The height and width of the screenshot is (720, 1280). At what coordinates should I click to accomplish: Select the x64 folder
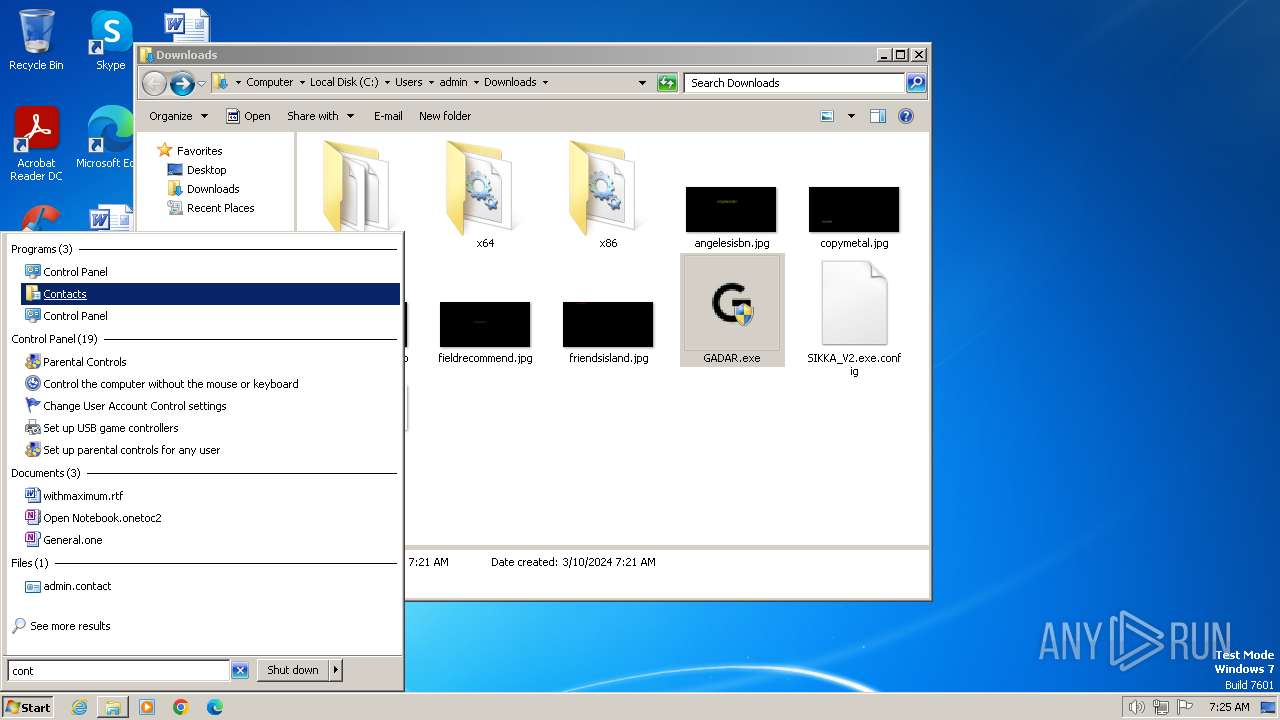[485, 194]
